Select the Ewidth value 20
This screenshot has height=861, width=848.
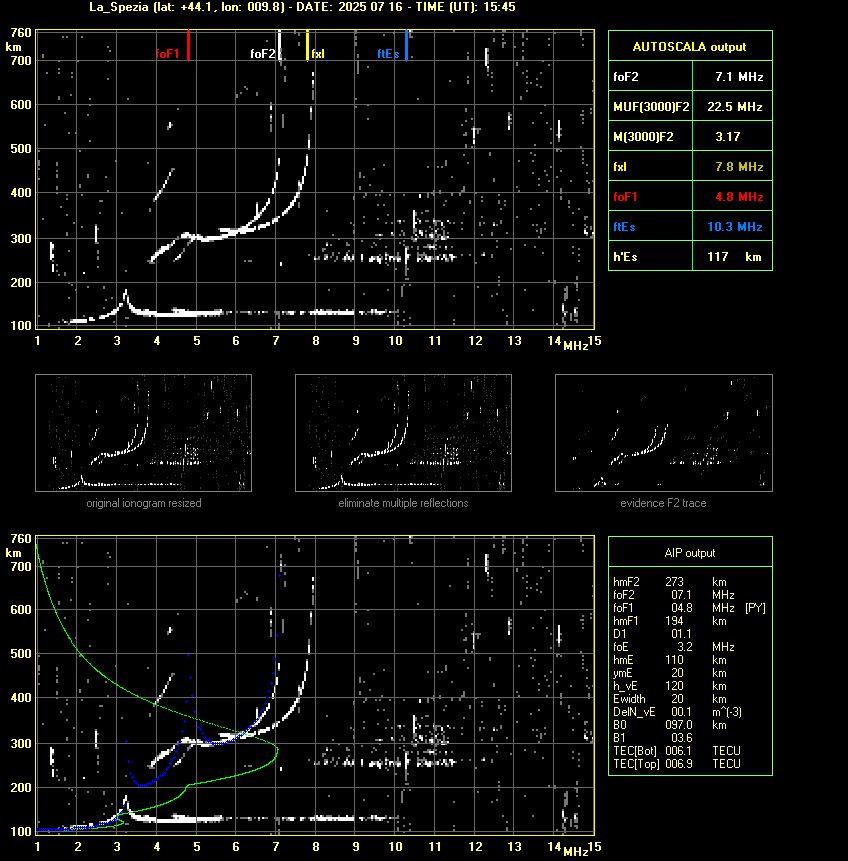pos(678,699)
